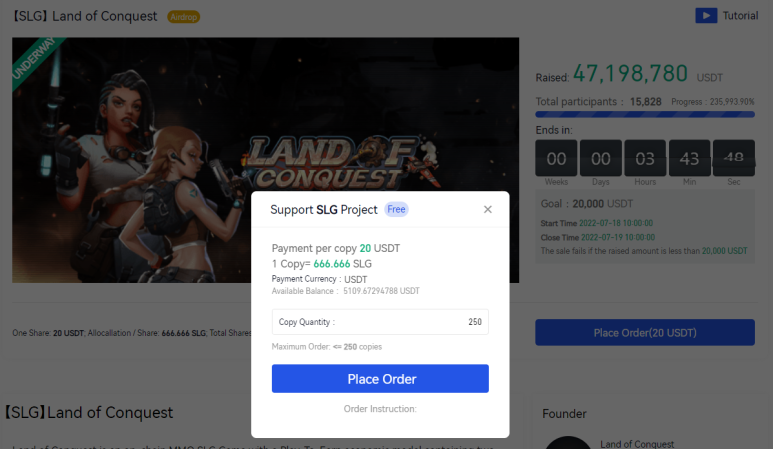Click the Weeks countdown box
Screen dimensions: 773x449
coord(557,158)
